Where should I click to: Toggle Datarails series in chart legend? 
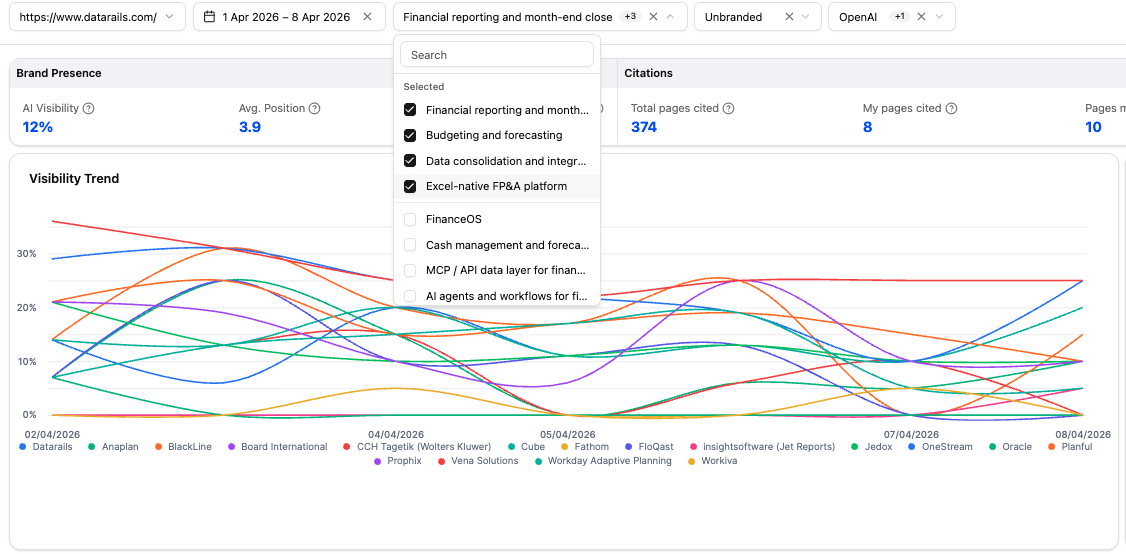[x=46, y=447]
